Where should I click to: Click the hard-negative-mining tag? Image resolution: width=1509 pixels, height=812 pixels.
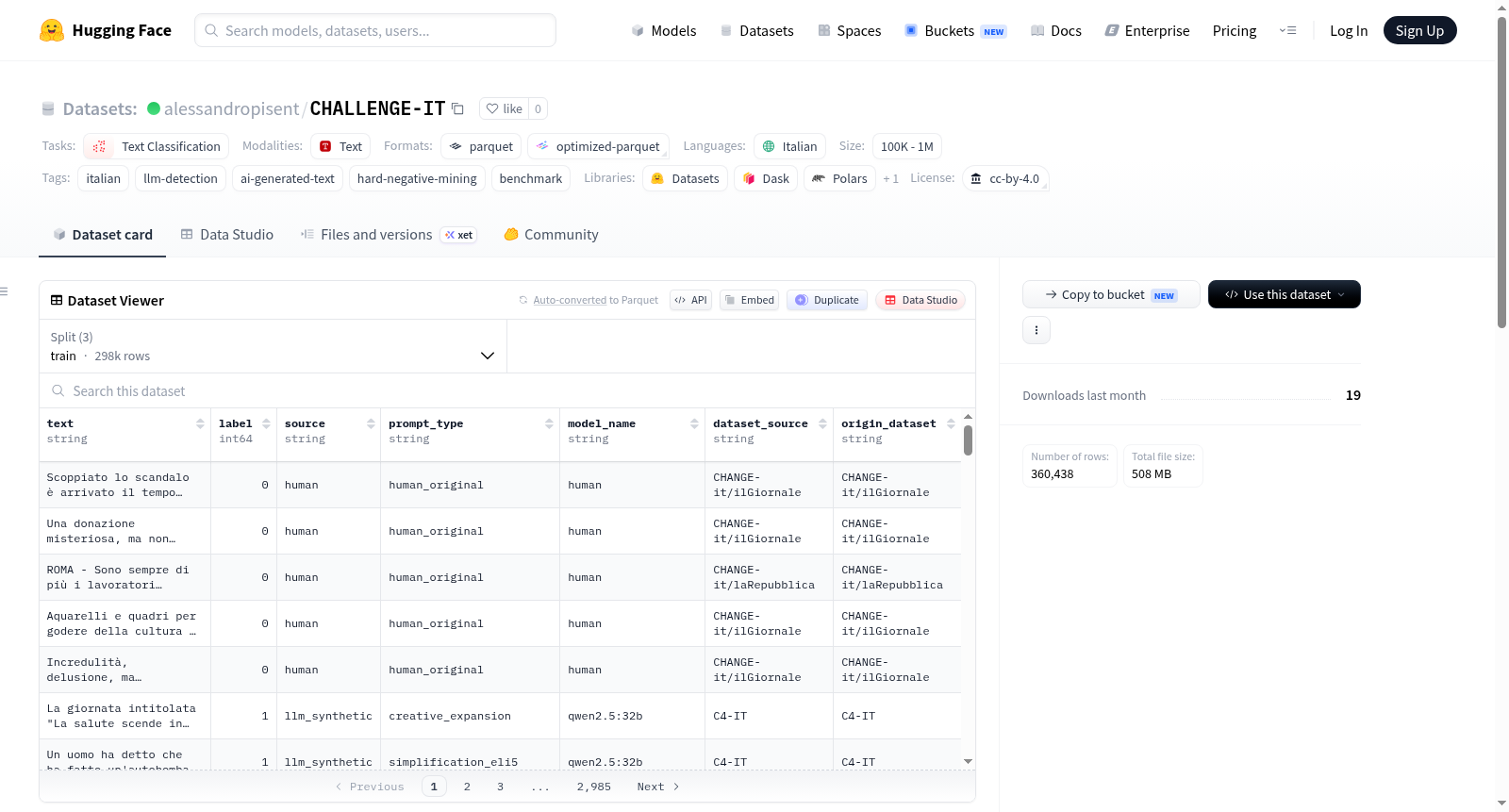pyautogui.click(x=417, y=178)
